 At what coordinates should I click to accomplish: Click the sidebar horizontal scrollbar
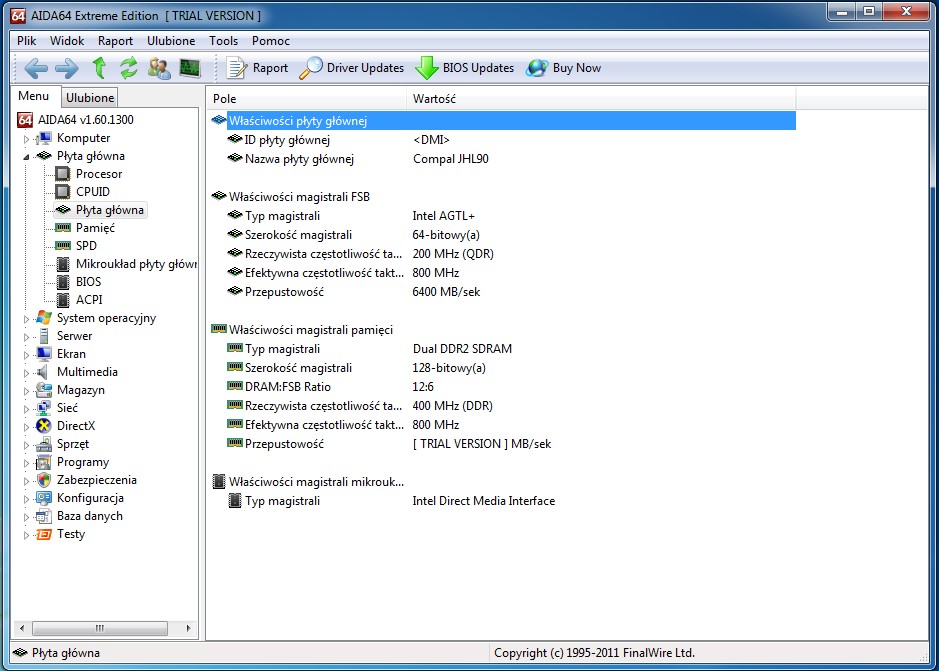[x=100, y=629]
